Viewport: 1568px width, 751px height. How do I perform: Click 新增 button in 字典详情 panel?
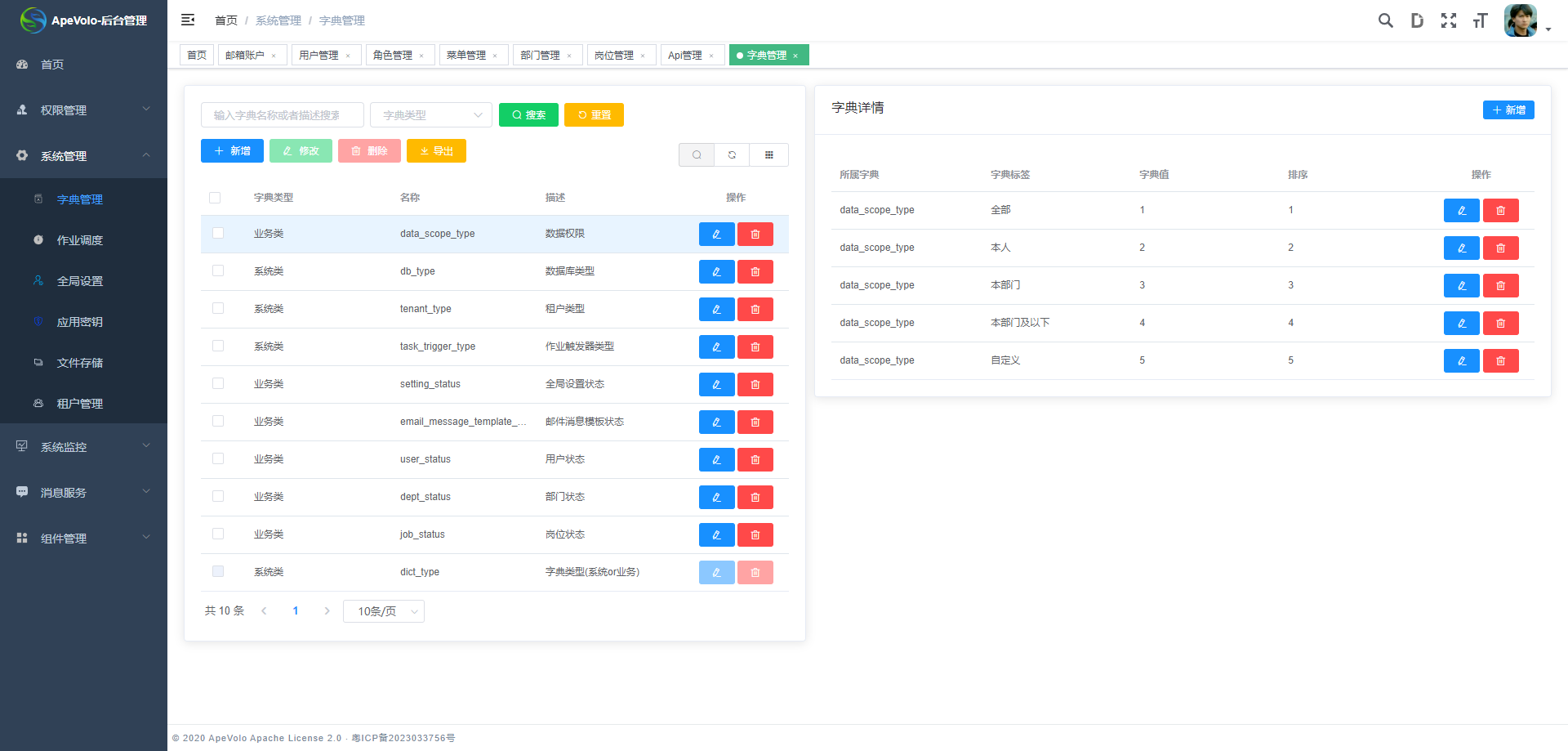click(1508, 110)
